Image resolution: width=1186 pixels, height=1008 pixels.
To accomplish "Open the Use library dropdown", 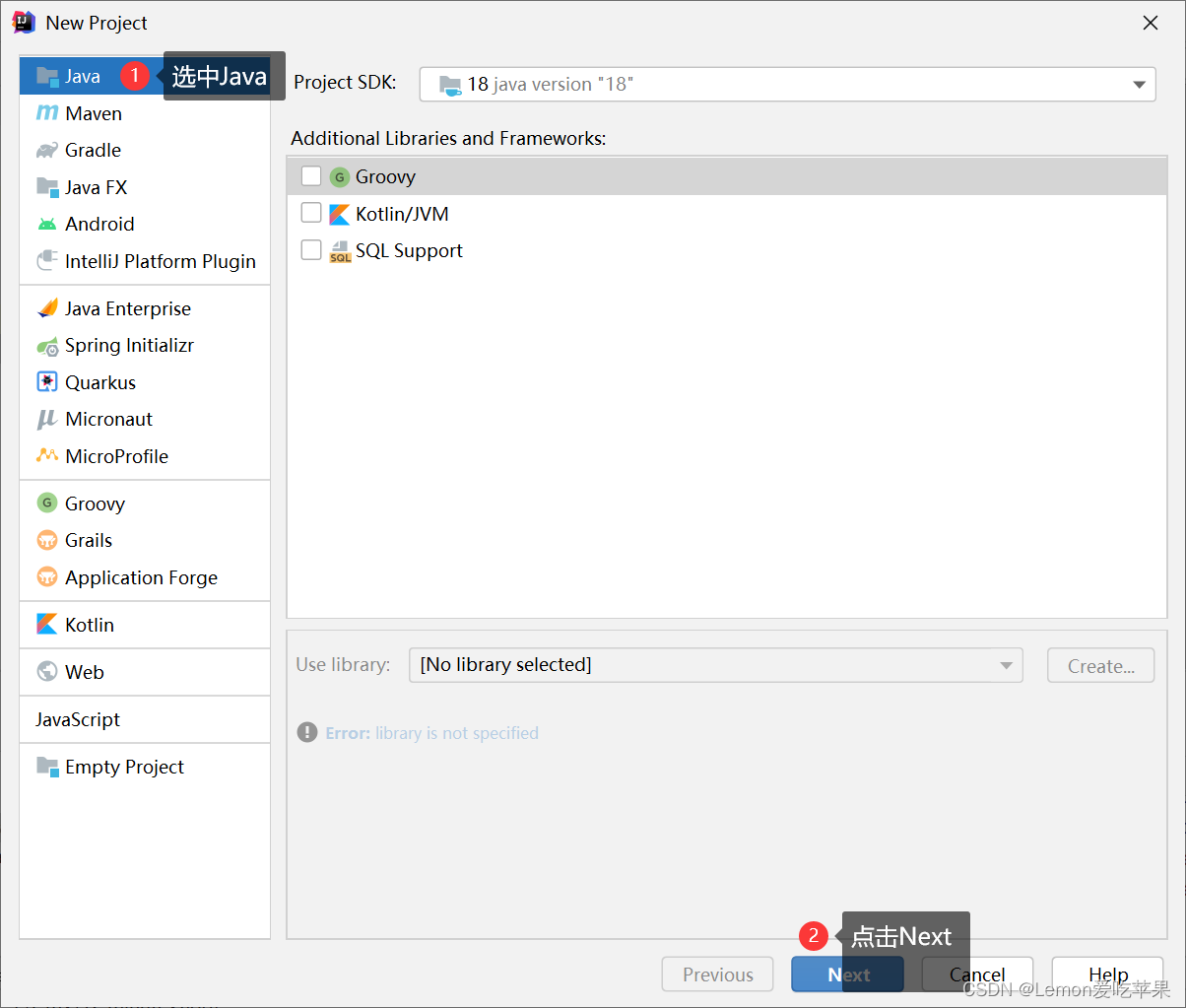I will point(716,665).
